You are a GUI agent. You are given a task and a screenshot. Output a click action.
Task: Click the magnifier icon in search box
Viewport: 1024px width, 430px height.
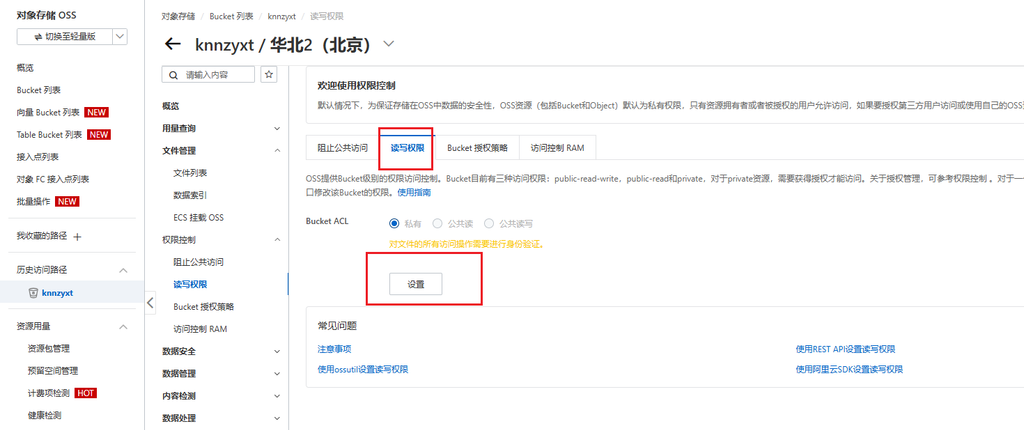pos(174,75)
